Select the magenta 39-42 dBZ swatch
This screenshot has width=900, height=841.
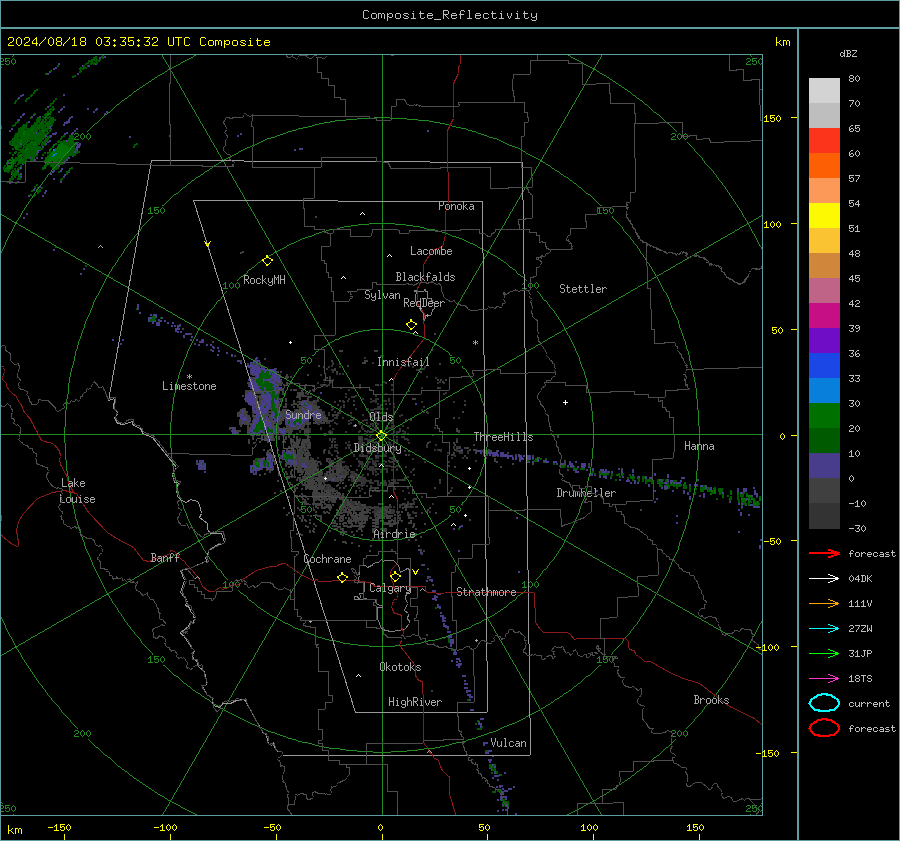click(x=824, y=316)
